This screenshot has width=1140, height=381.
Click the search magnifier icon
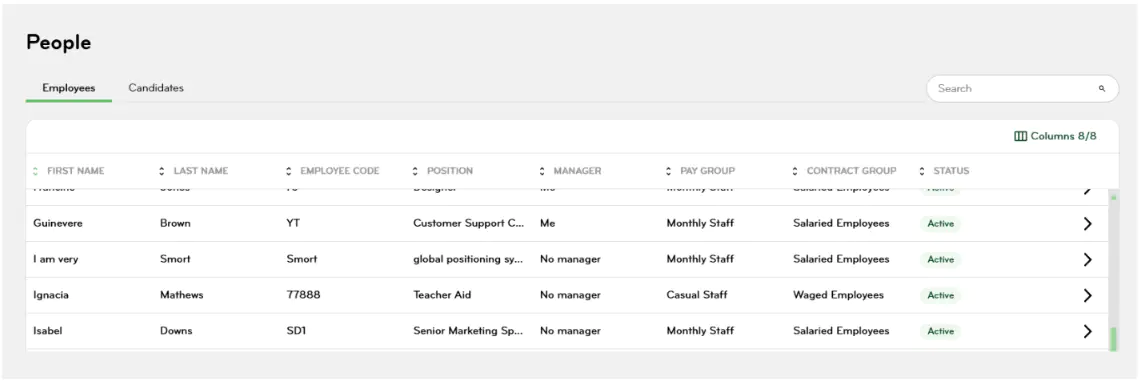click(x=1101, y=89)
